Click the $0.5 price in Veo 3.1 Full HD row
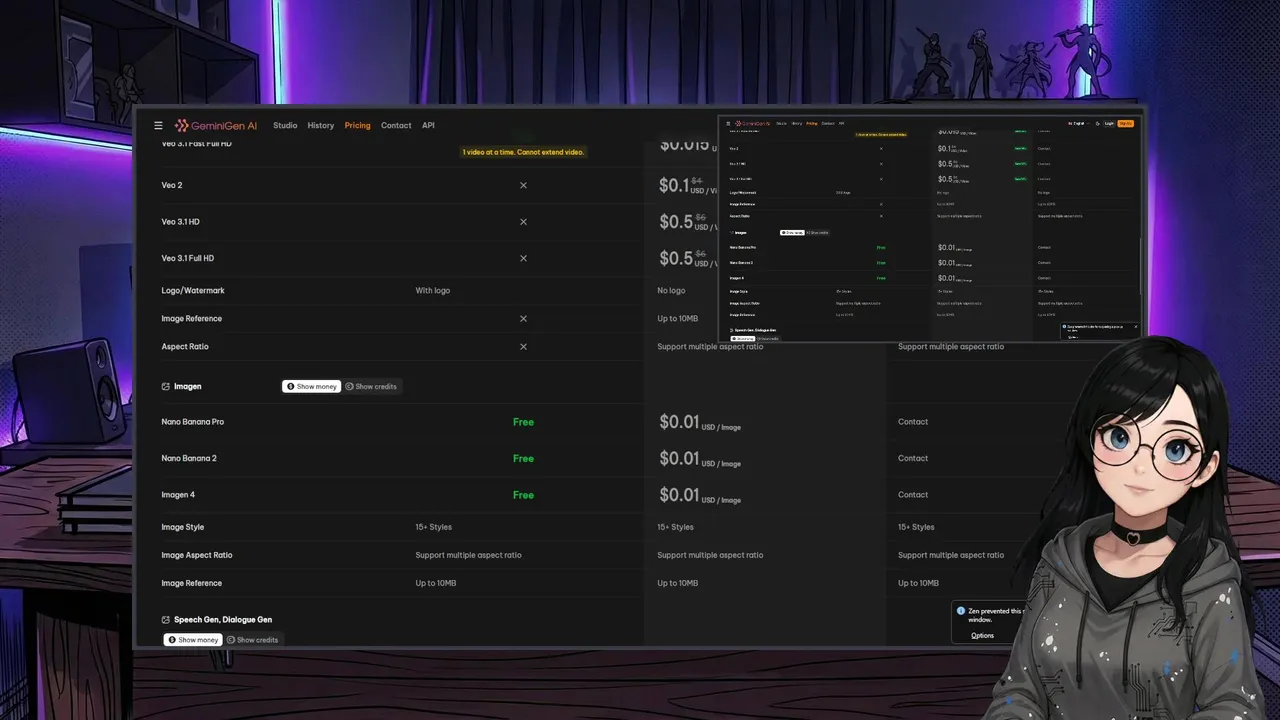The height and width of the screenshot is (720, 1280). (x=676, y=258)
